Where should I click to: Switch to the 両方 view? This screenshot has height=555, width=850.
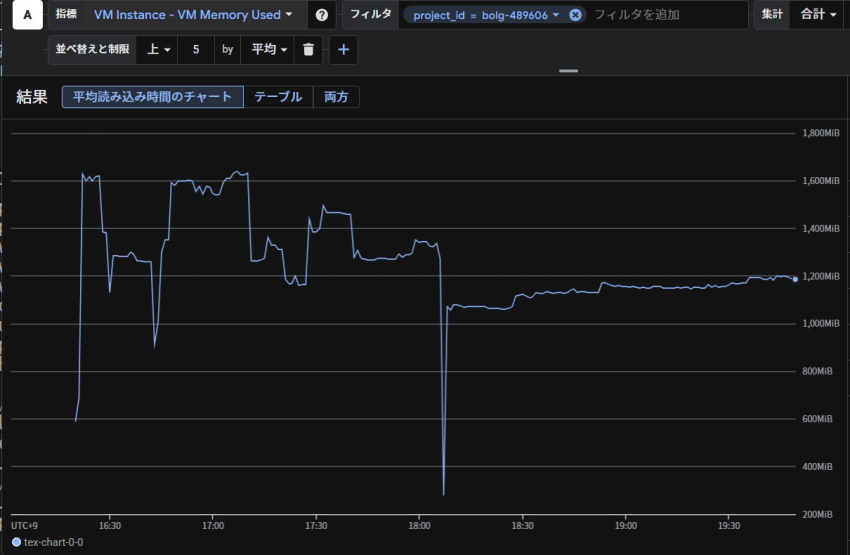tap(336, 97)
